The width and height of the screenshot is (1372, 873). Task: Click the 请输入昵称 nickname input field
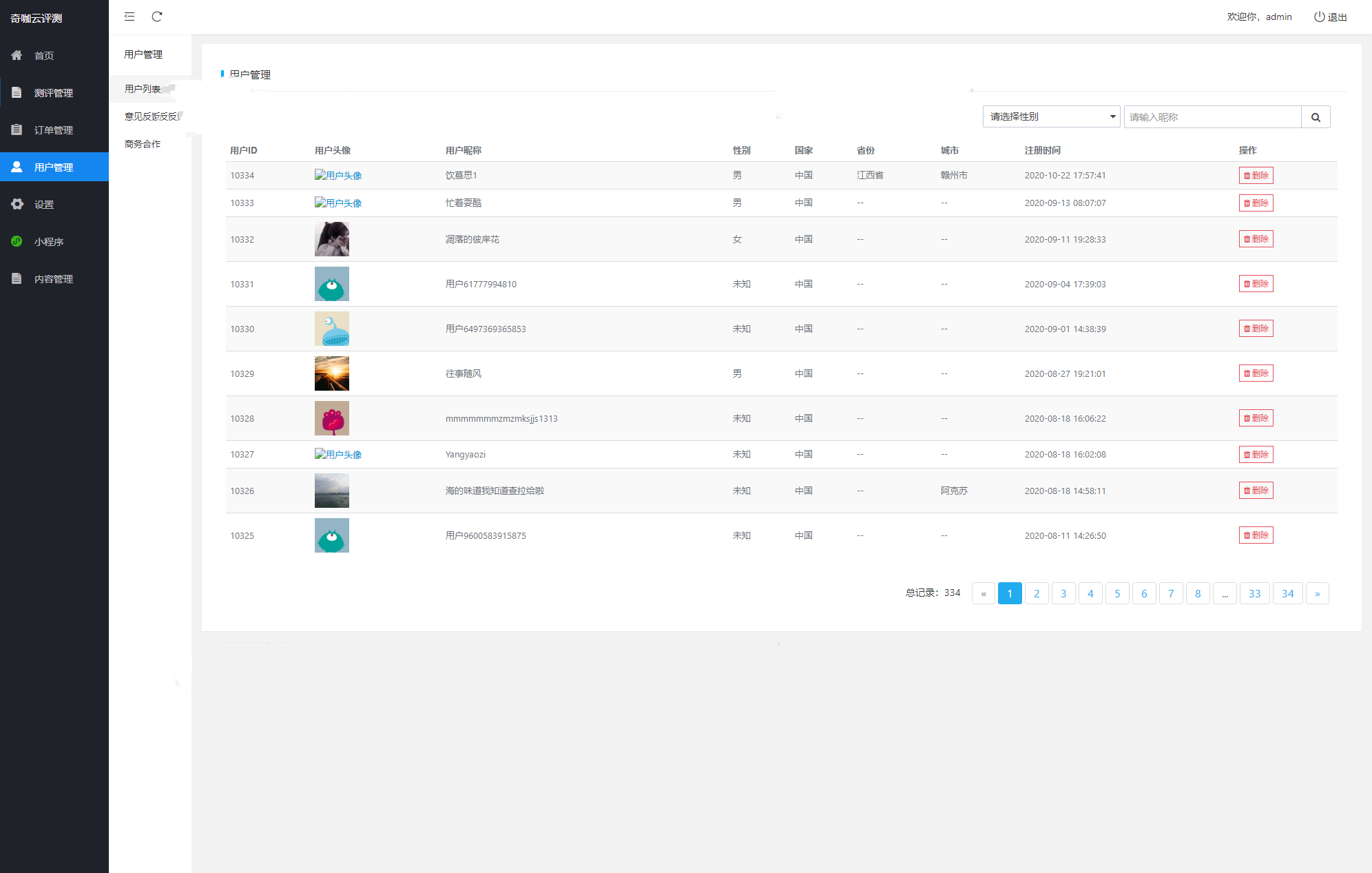[1212, 117]
